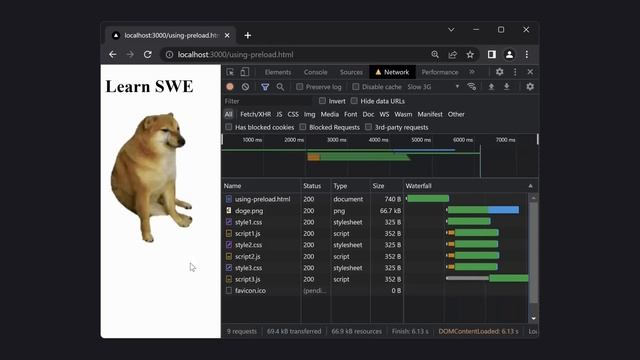The height and width of the screenshot is (360, 640).
Task: Open the Chrome profile avatar
Action: pos(509,54)
